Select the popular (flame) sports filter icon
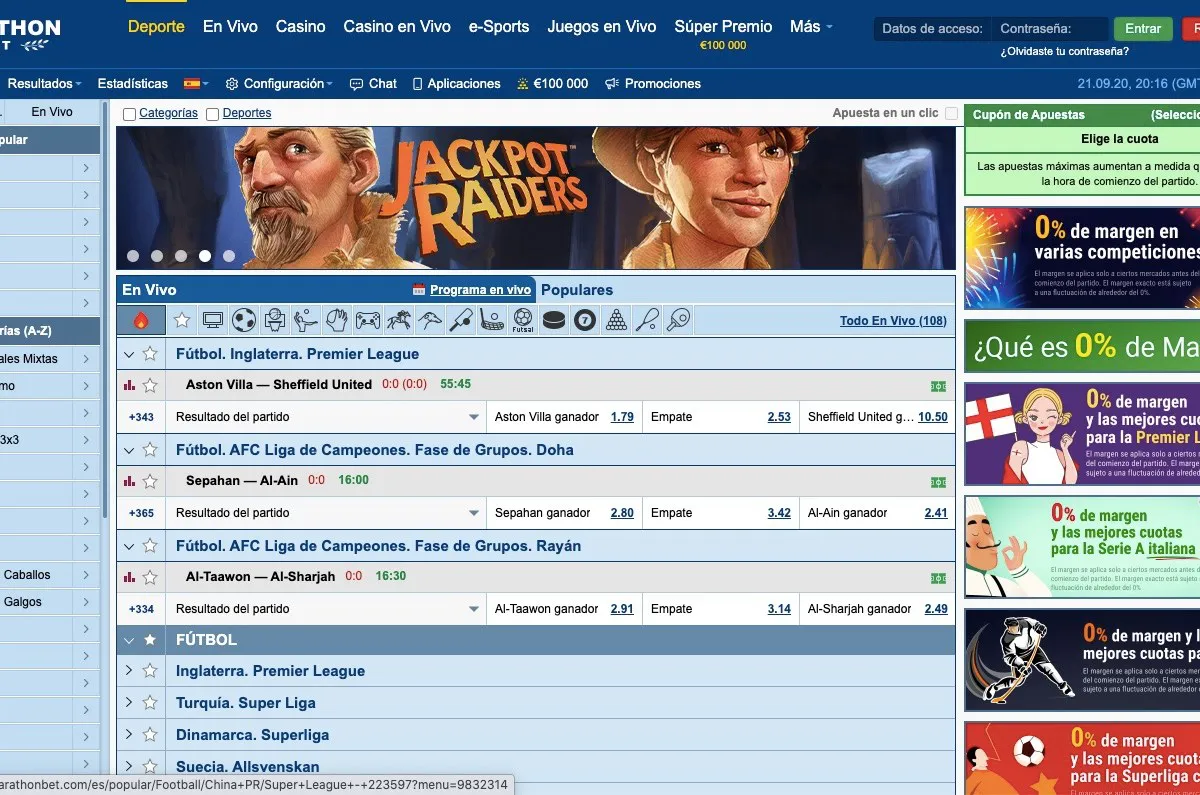The image size is (1200, 795). pyautogui.click(x=141, y=320)
